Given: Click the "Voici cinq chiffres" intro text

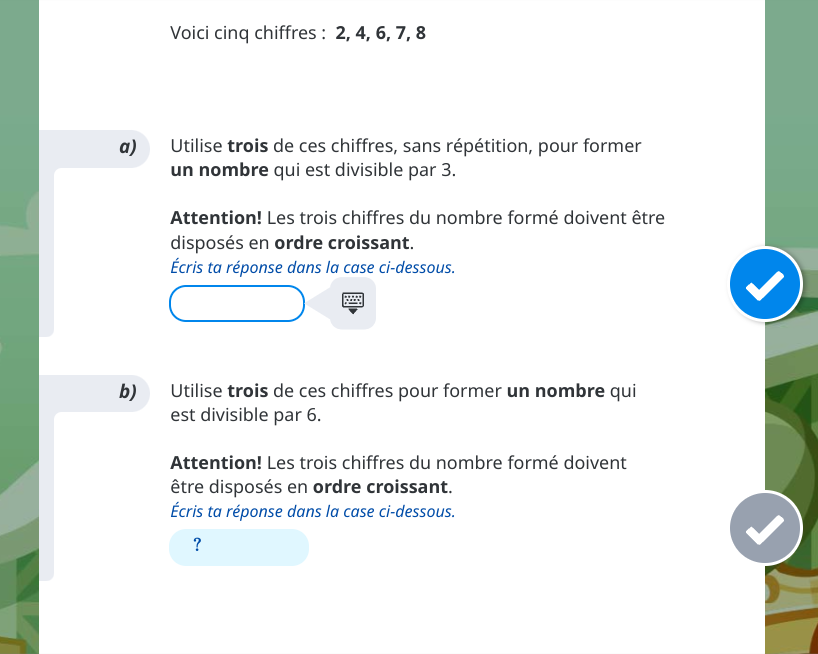Looking at the screenshot, I should (248, 33).
